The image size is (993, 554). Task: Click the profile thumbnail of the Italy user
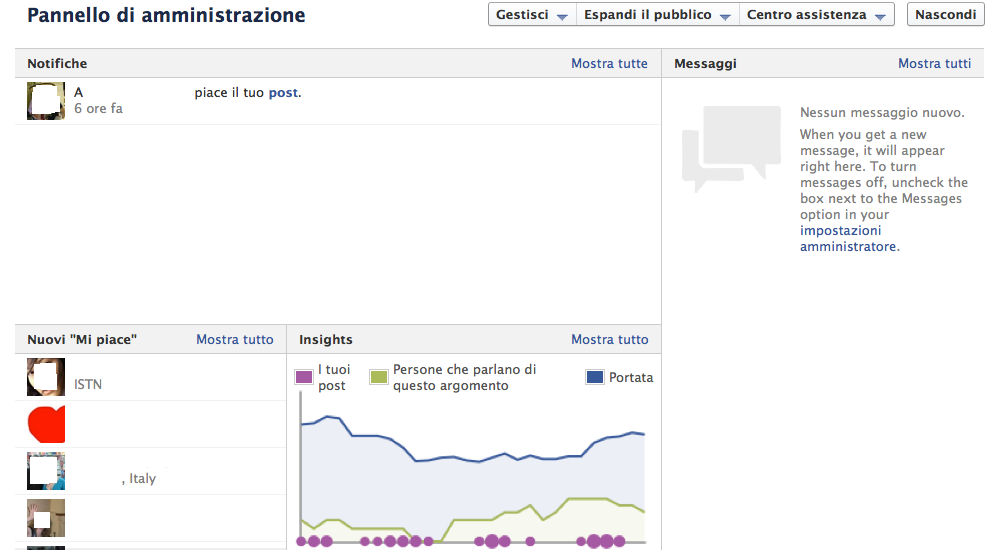(46, 471)
